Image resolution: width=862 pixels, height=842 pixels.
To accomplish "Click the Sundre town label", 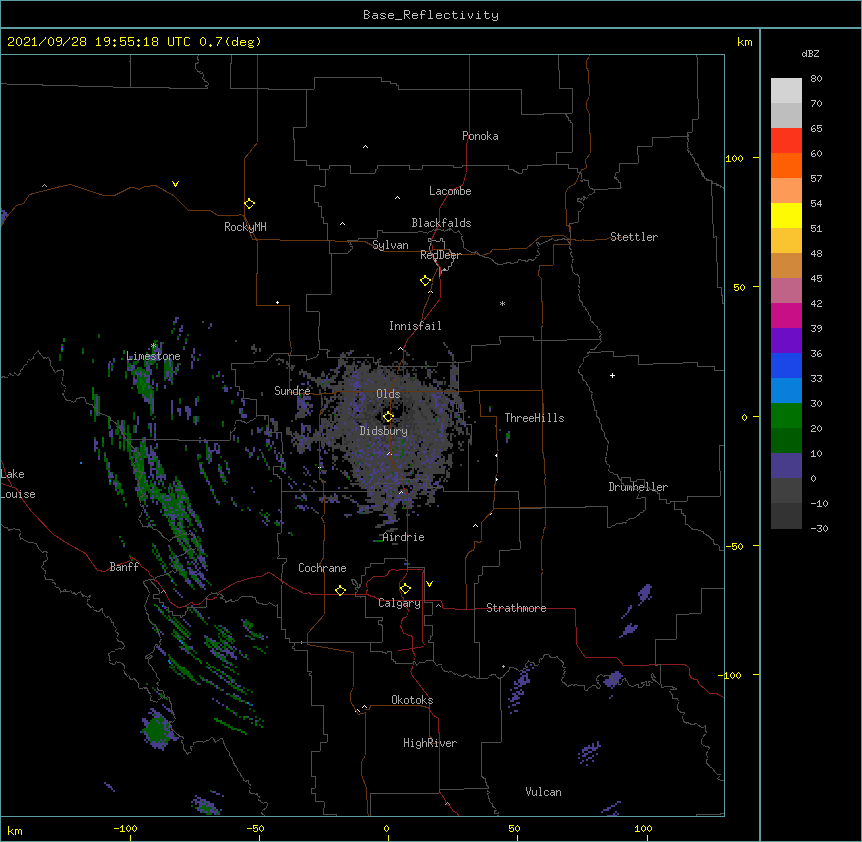I will pos(292,391).
